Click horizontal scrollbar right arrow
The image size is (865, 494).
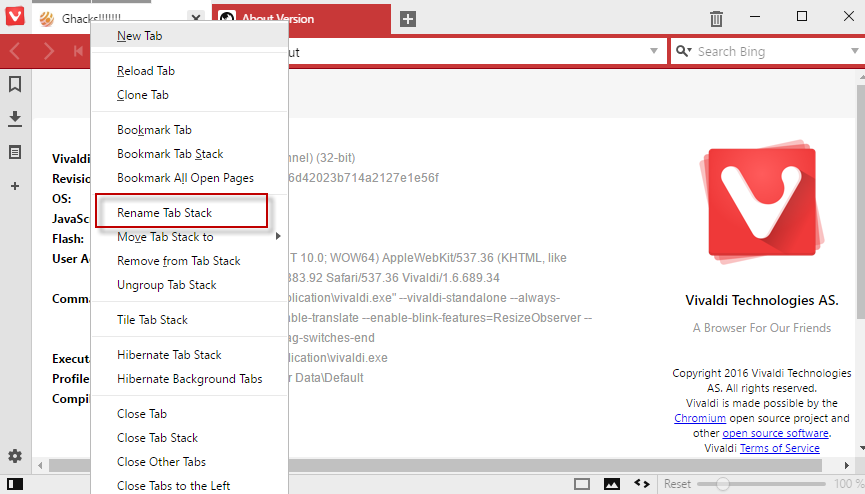coord(847,466)
